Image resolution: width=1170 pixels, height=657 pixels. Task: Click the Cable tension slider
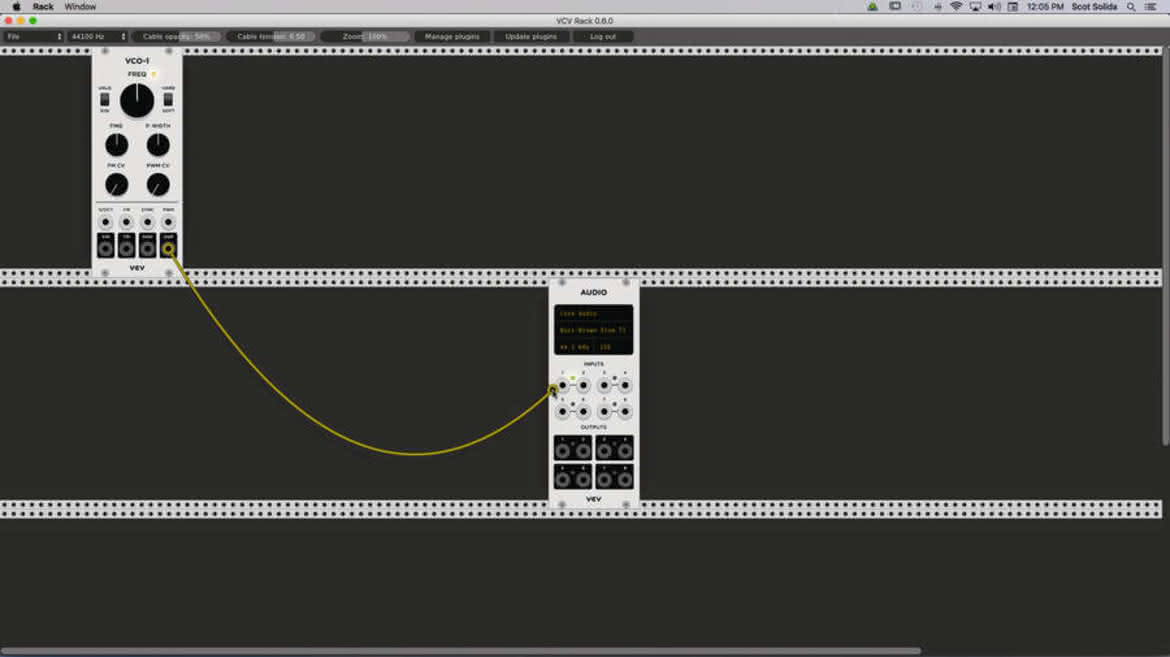(x=271, y=37)
